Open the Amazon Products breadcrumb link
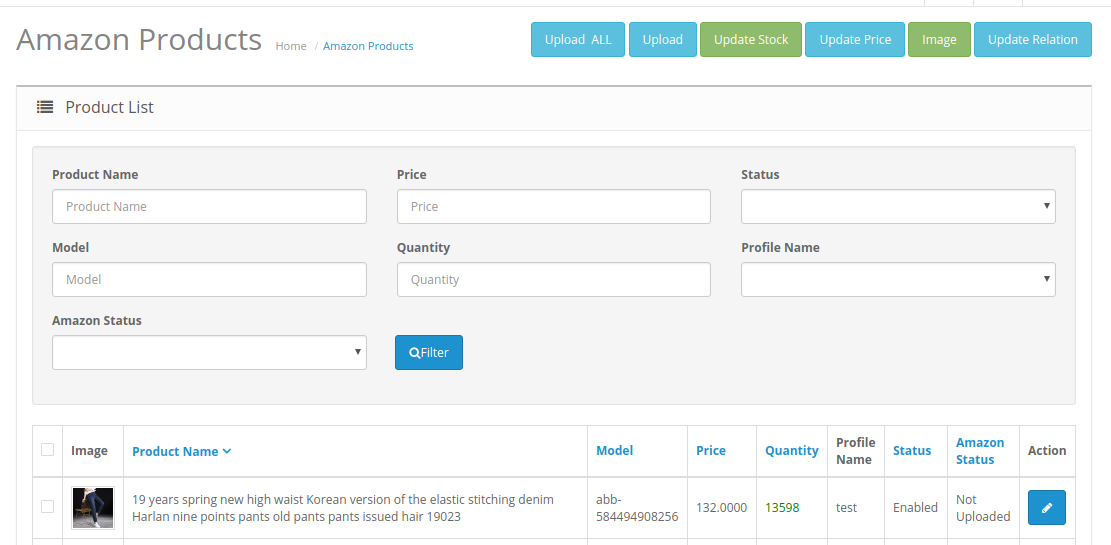This screenshot has height=545, width=1111. (368, 46)
